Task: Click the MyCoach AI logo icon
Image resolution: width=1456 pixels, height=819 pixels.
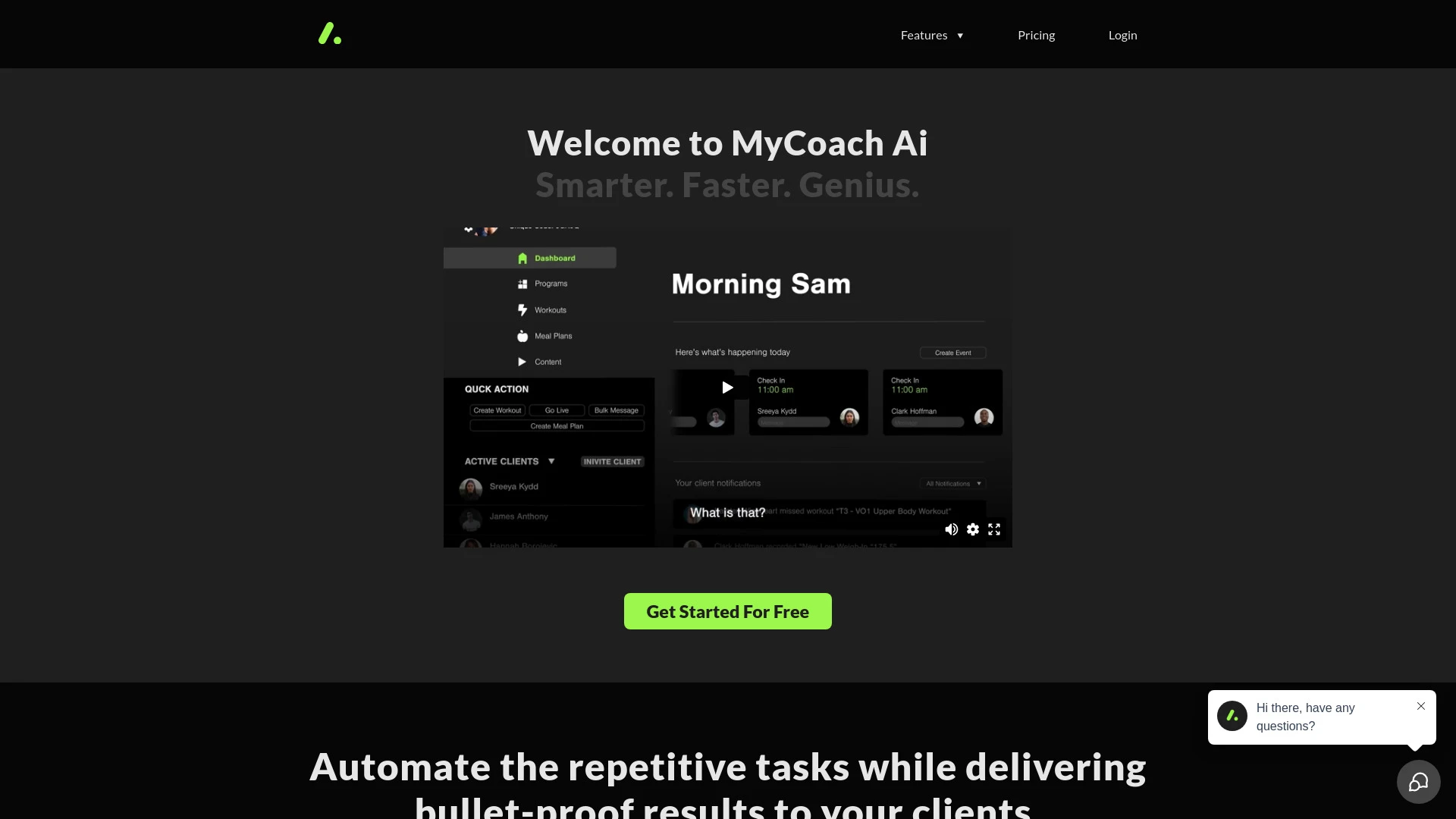Action: [330, 34]
